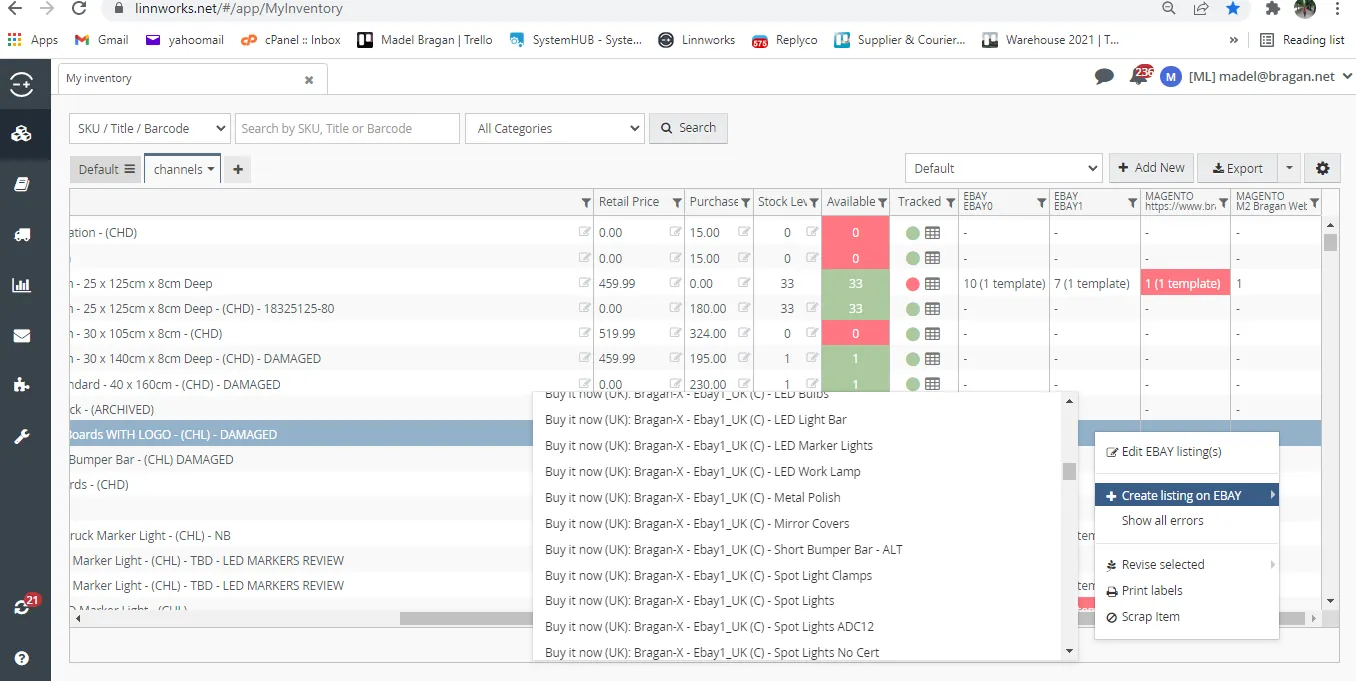Click 10 (1 template) EBAY0 cell
This screenshot has width=1356, height=681.
[x=1004, y=284]
